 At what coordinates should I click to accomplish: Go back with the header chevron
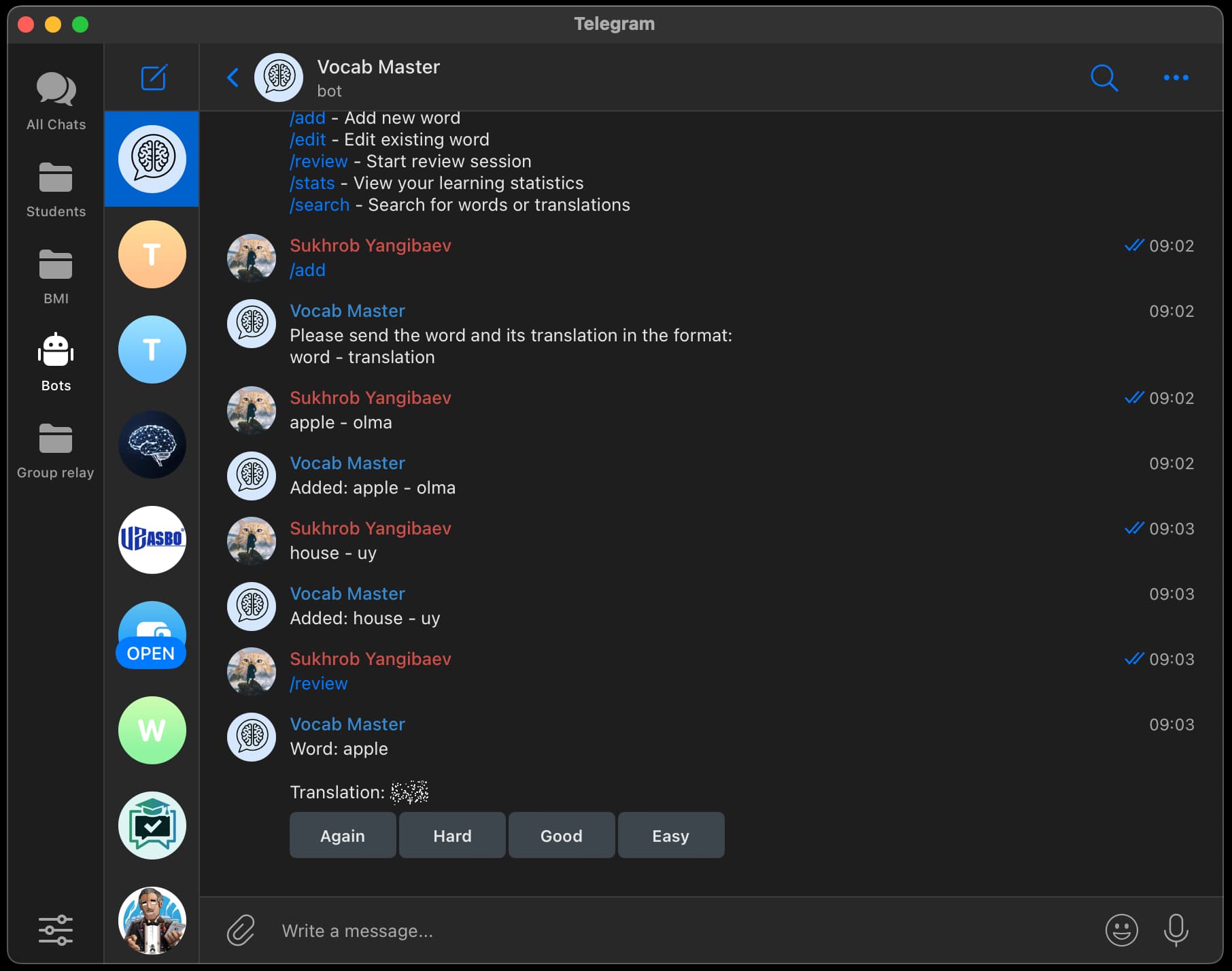tap(233, 78)
